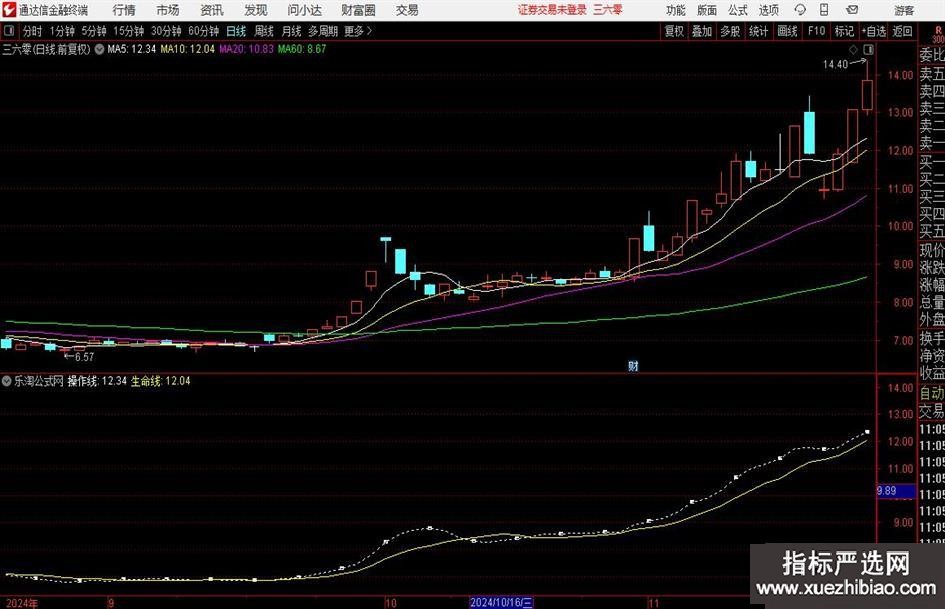Switch to 周线 weekly period tab
Screen dimensions: 945x609
pyautogui.click(x=264, y=31)
